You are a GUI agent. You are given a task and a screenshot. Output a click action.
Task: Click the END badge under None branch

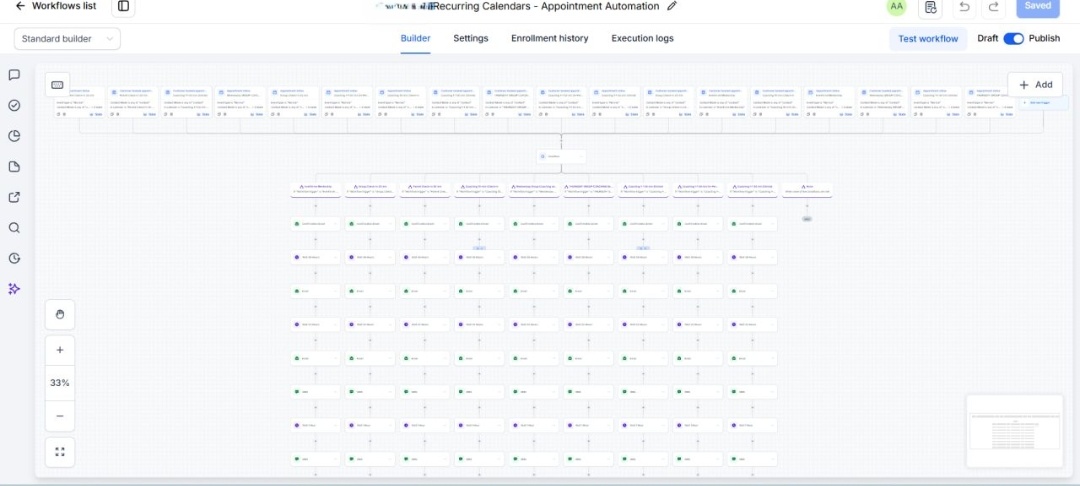point(807,219)
